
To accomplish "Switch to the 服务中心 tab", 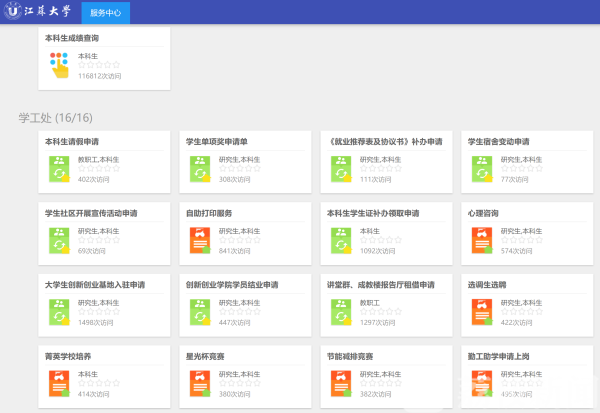I will (105, 12).
